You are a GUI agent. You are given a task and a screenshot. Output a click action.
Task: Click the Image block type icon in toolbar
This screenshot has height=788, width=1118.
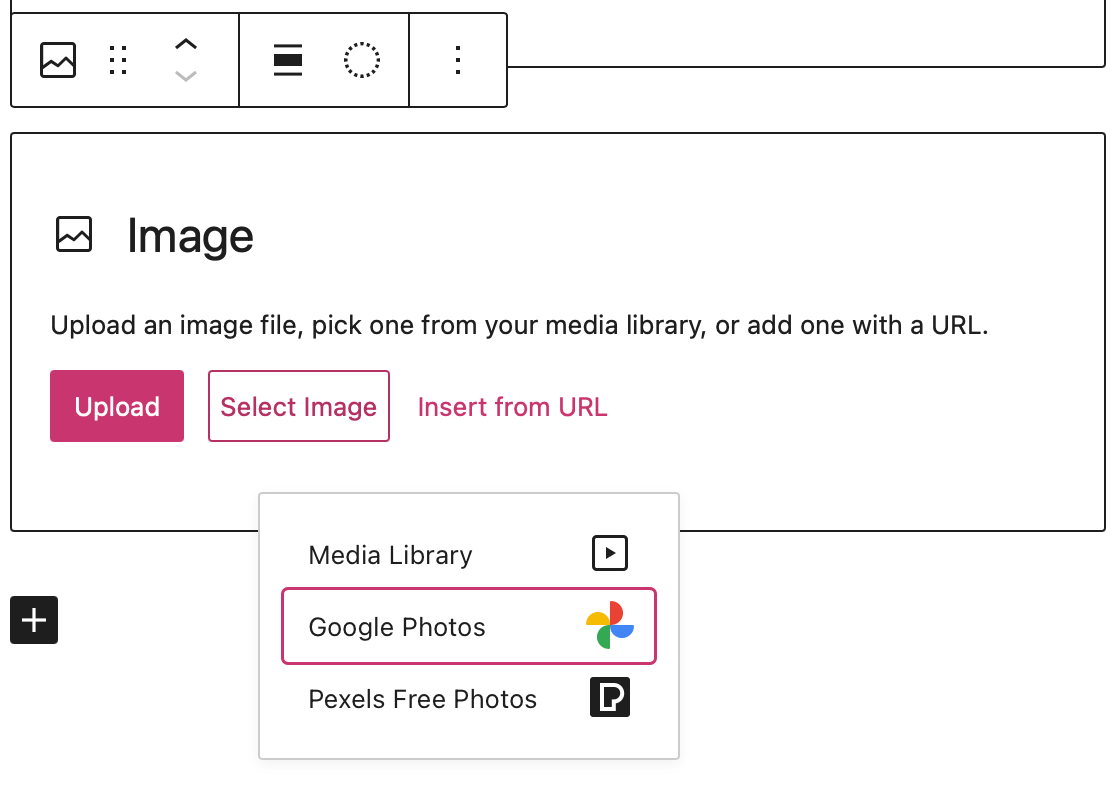pyautogui.click(x=58, y=60)
